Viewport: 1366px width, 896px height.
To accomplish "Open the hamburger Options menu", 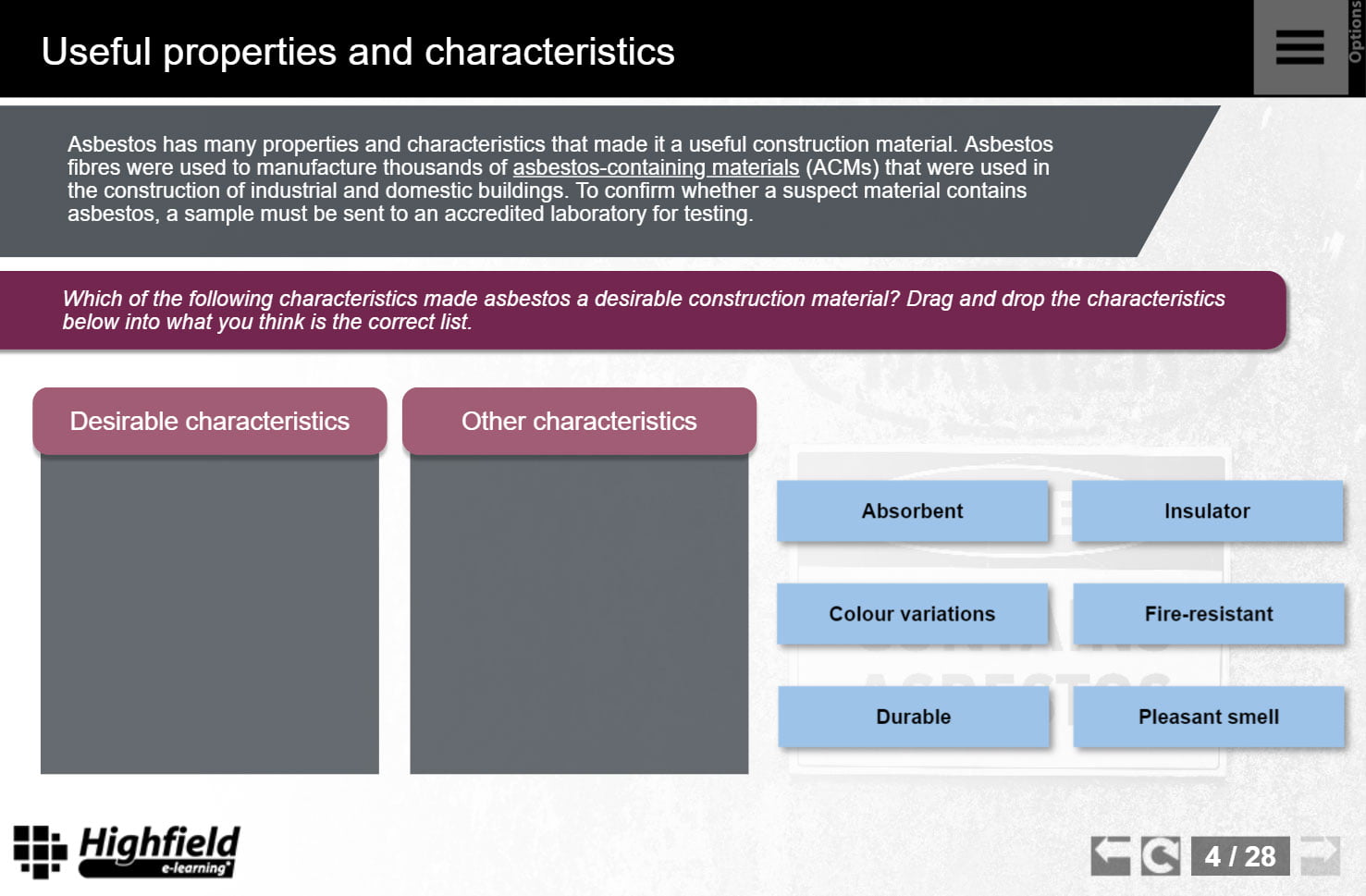I will click(x=1299, y=47).
